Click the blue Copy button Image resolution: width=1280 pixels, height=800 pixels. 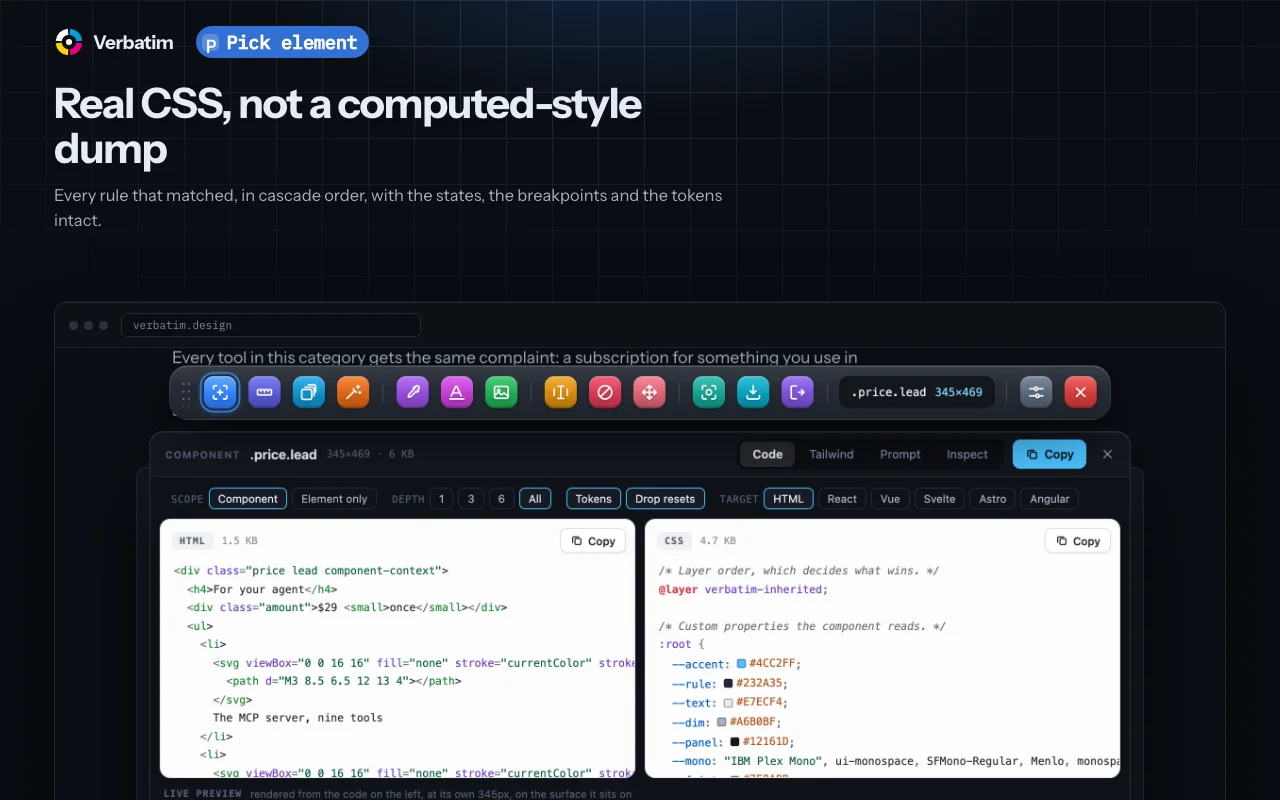pos(1050,454)
